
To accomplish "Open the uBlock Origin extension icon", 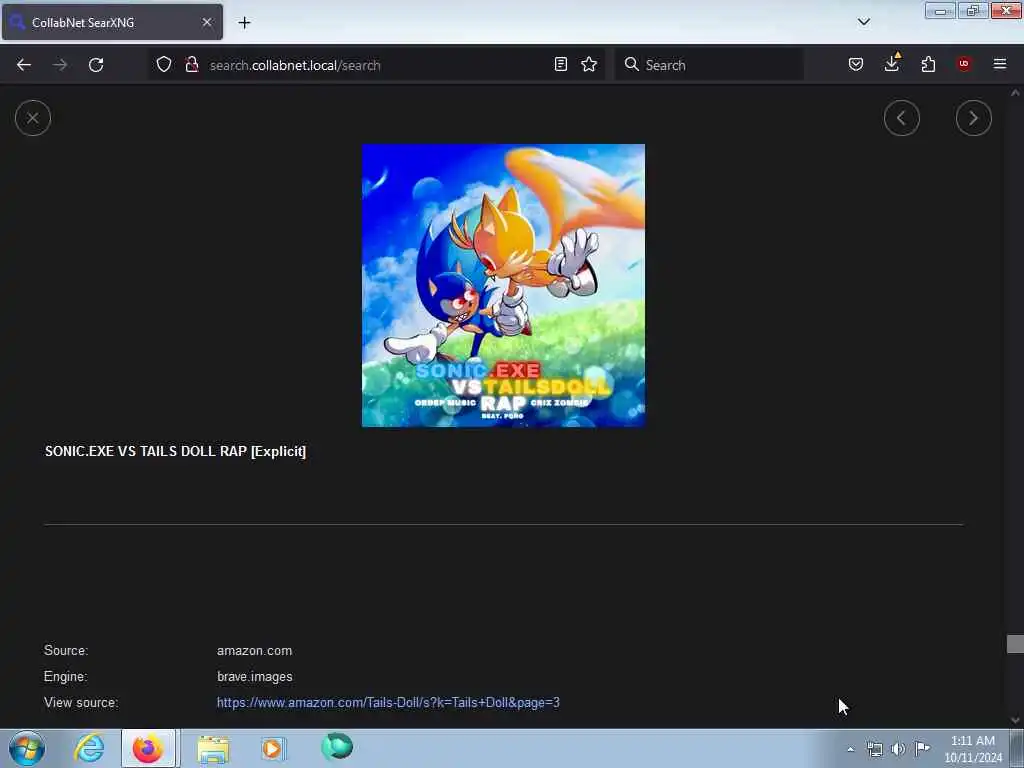I will pos(964,64).
